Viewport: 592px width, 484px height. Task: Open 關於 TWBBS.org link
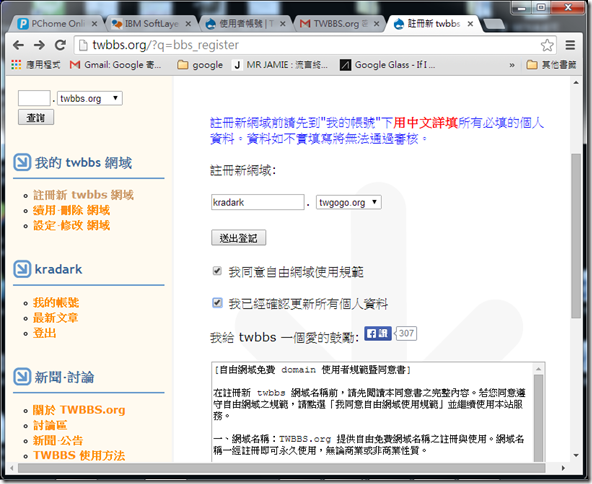pos(79,410)
